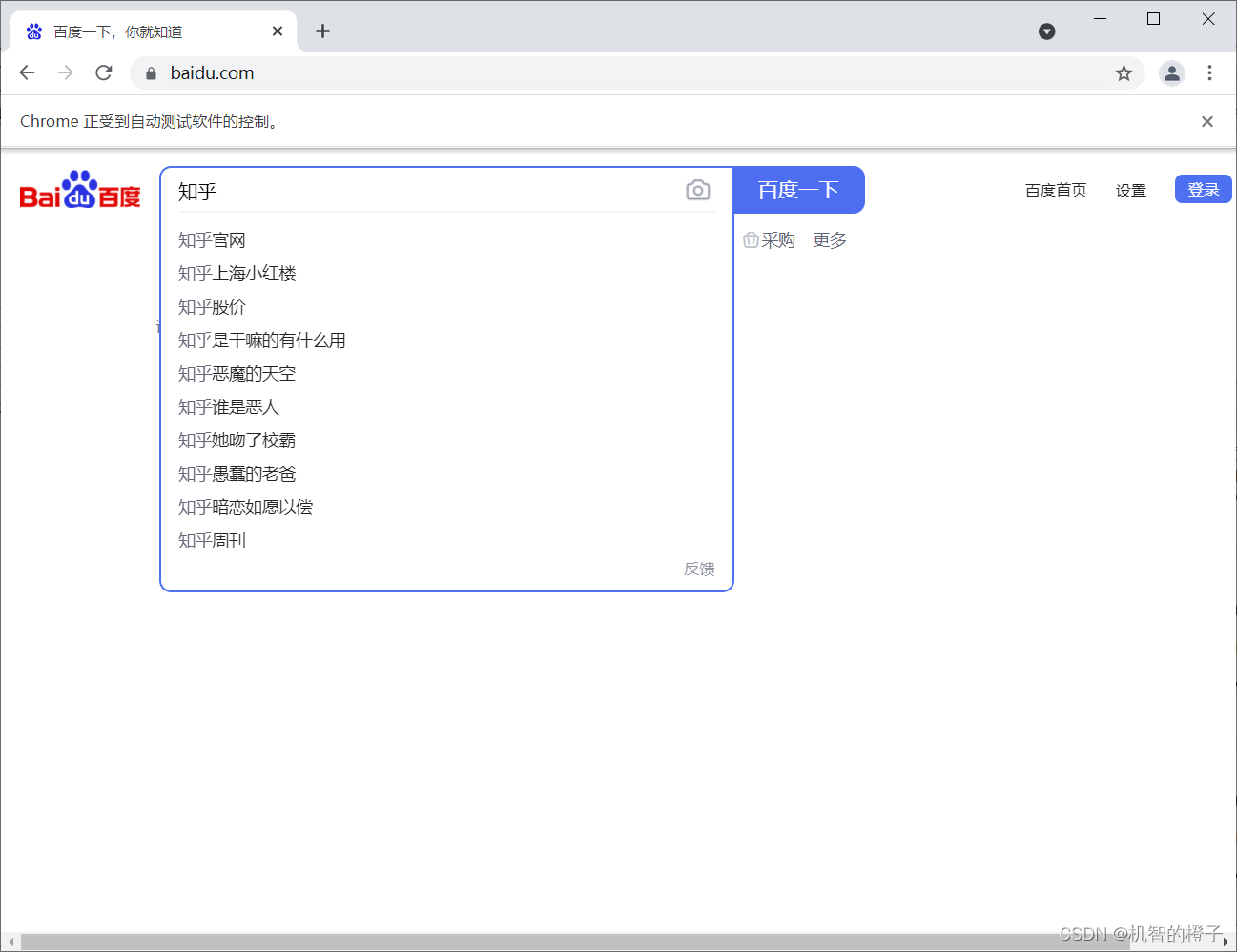Select suggestion 知乎上海小红楼
The width and height of the screenshot is (1237, 952).
coord(446,274)
